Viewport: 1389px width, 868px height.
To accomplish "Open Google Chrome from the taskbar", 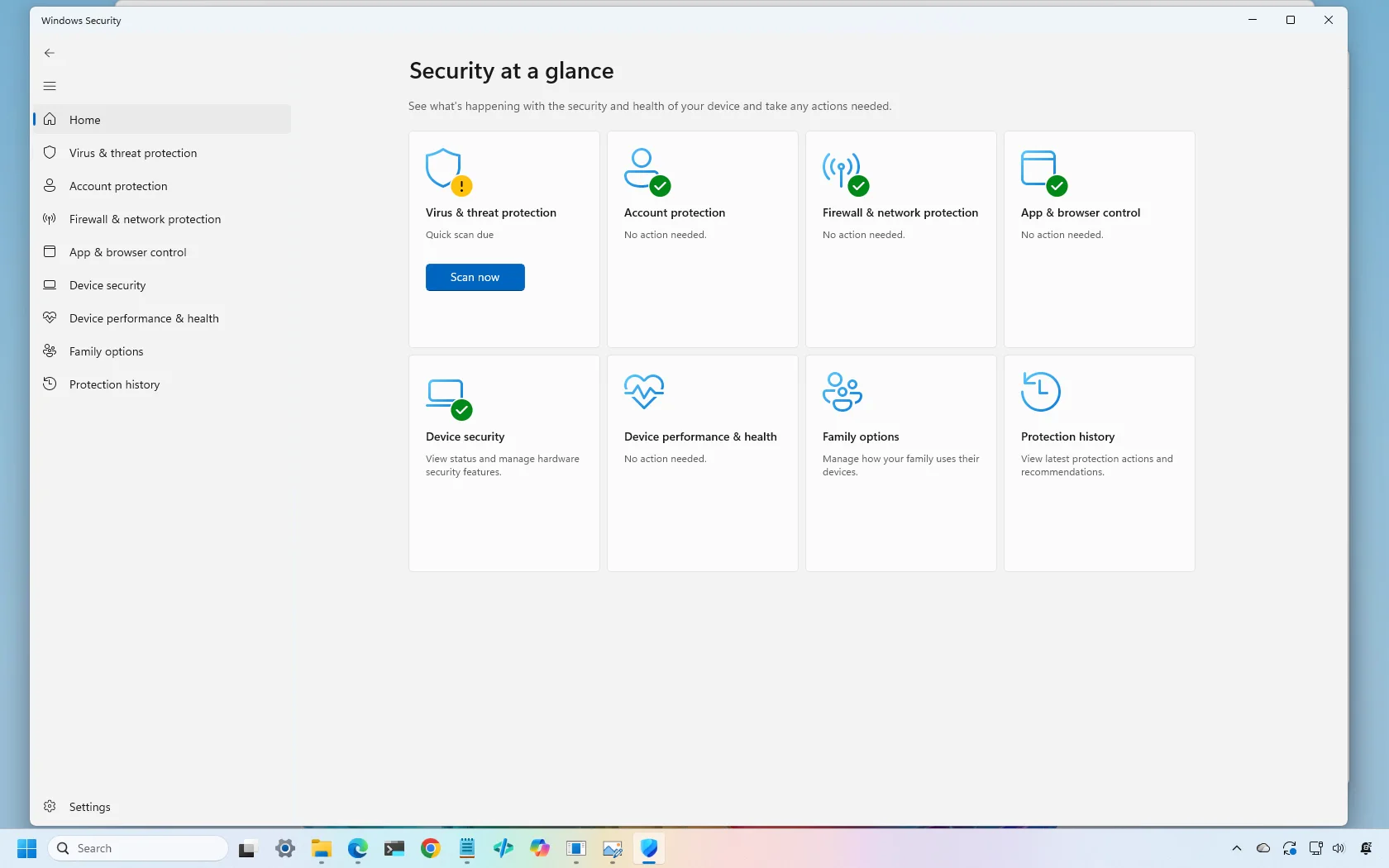I will (431, 848).
